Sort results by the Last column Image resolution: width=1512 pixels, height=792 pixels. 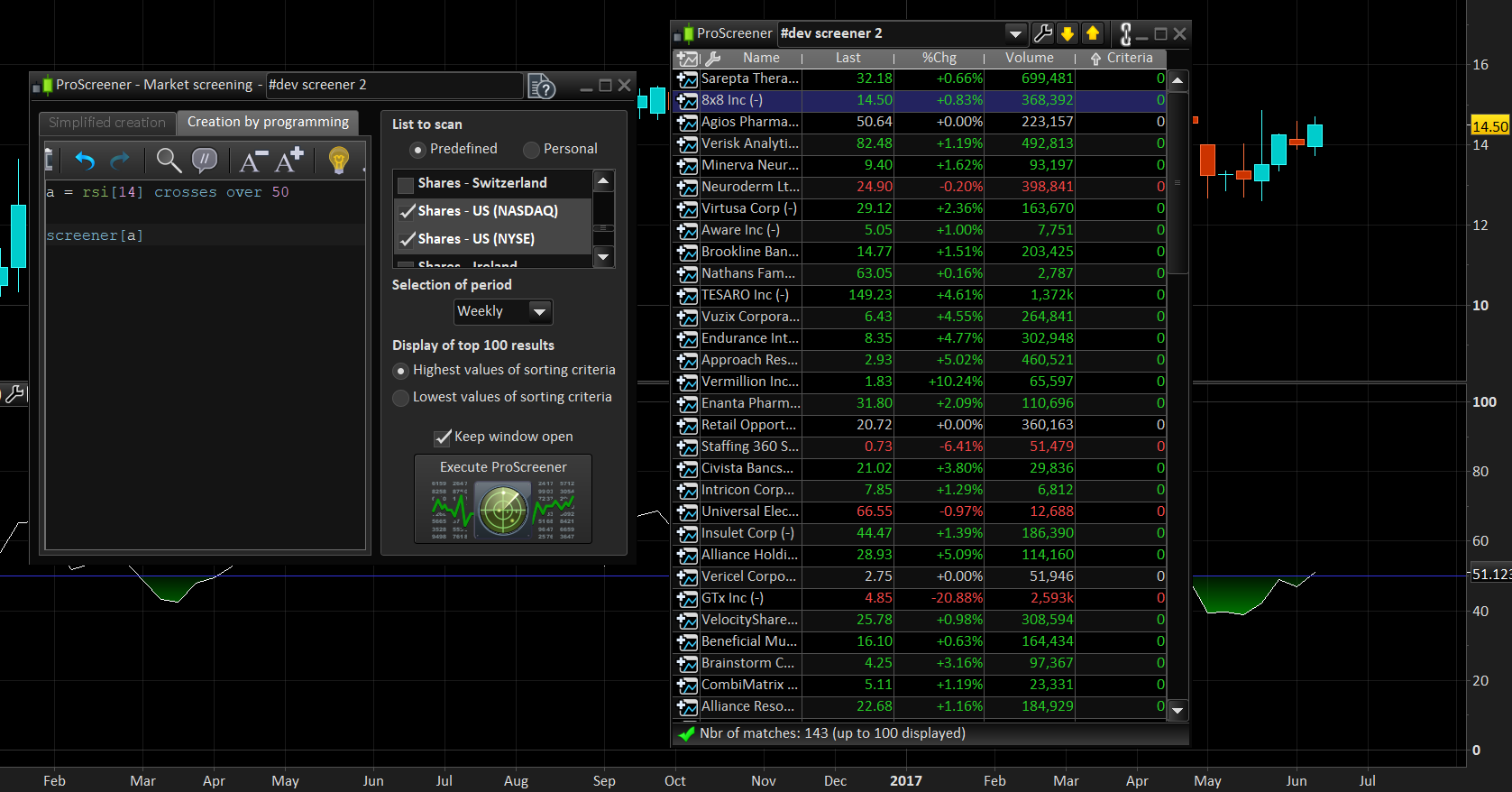pyautogui.click(x=848, y=58)
